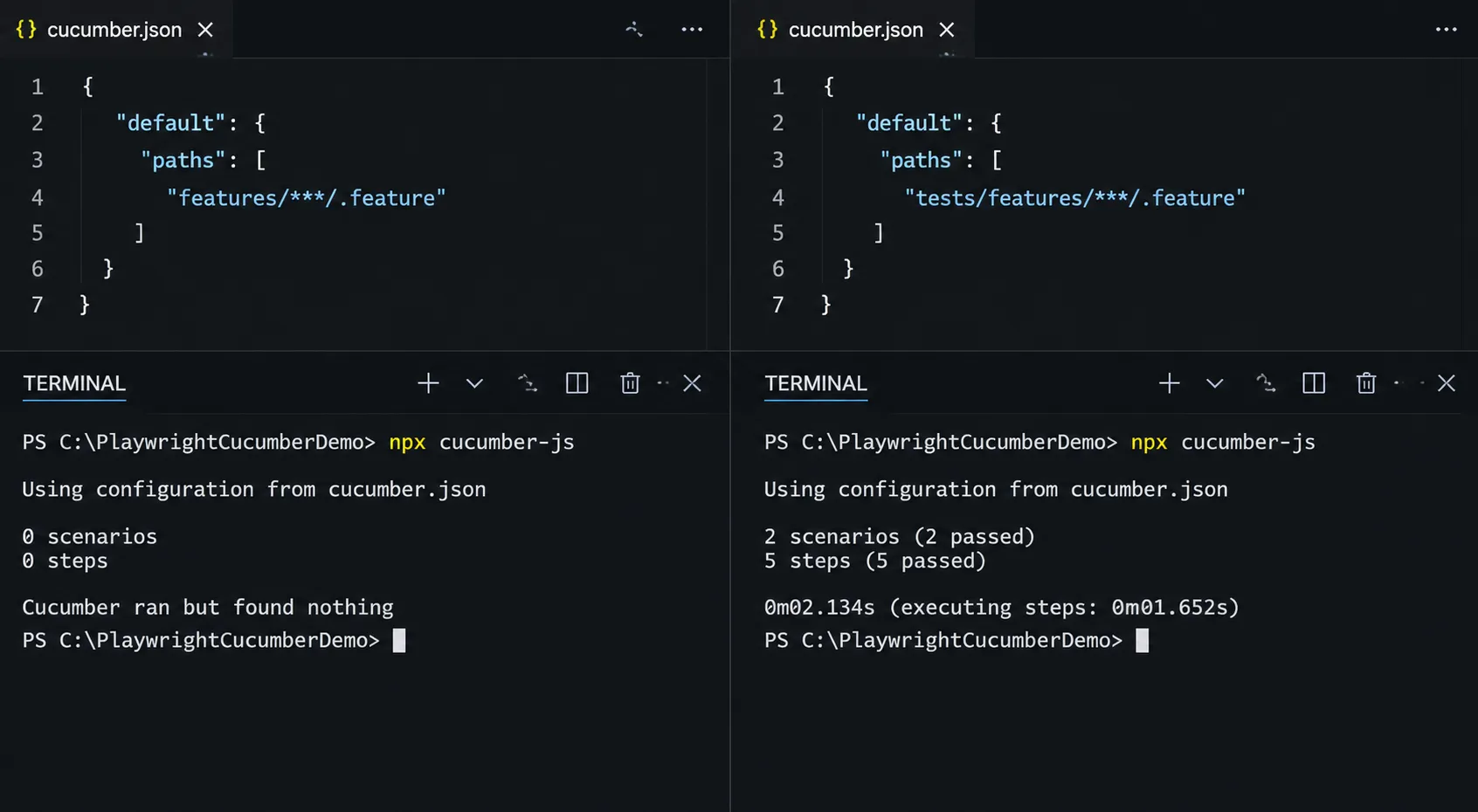Focus the right terminal prompt cursor
The width and height of the screenshot is (1478, 812).
click(x=1142, y=641)
